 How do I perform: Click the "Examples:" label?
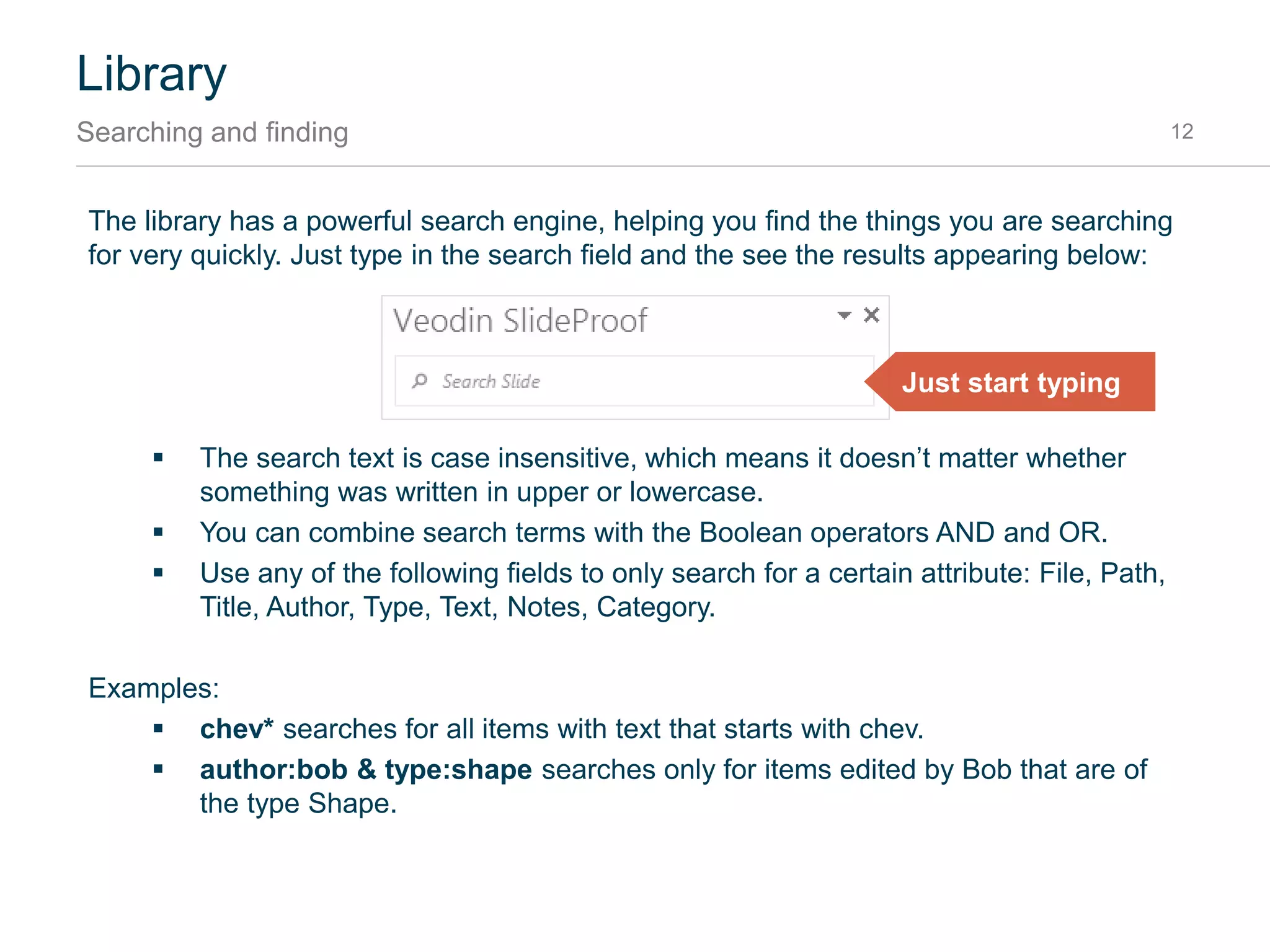click(x=154, y=689)
